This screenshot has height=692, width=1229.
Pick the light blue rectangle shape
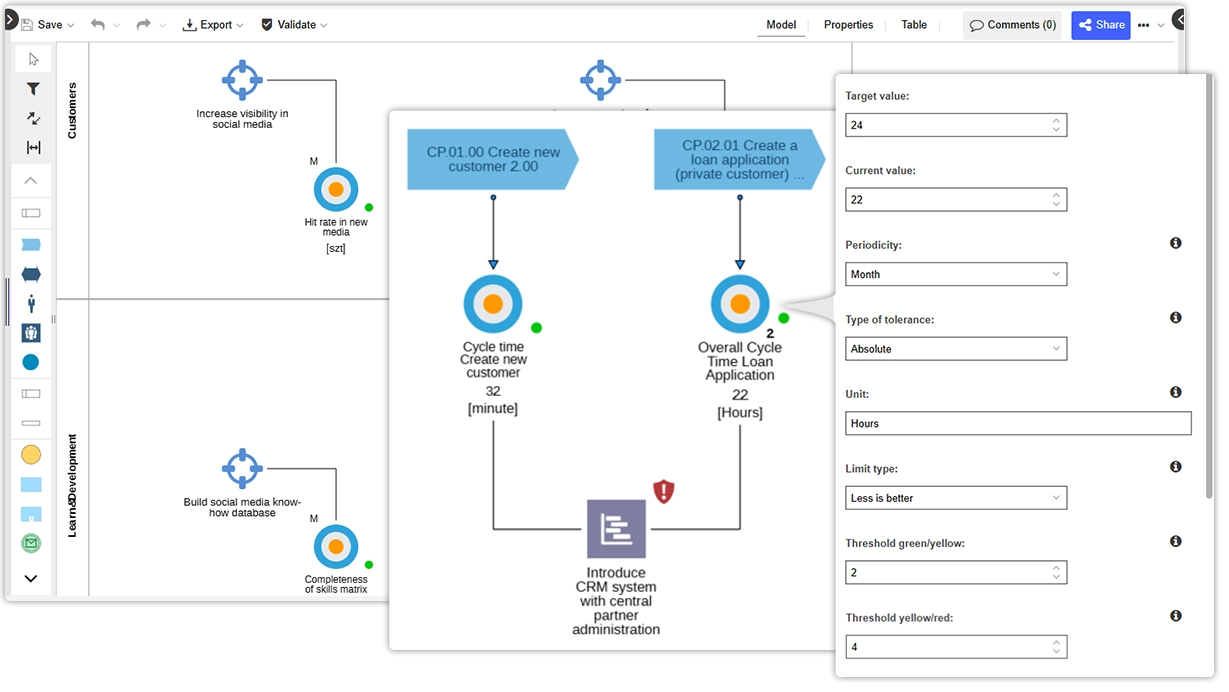coord(31,485)
